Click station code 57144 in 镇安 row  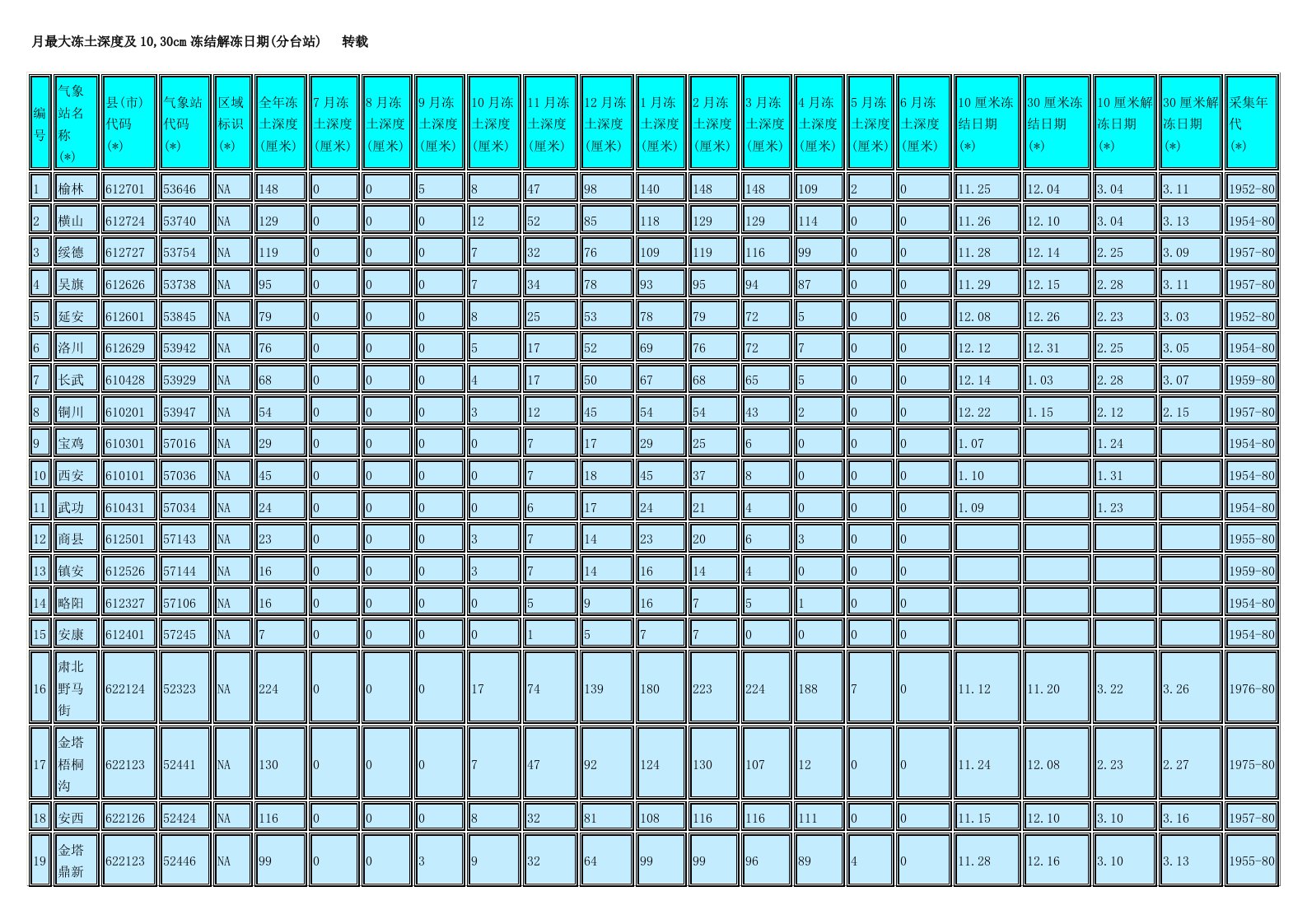tap(180, 571)
